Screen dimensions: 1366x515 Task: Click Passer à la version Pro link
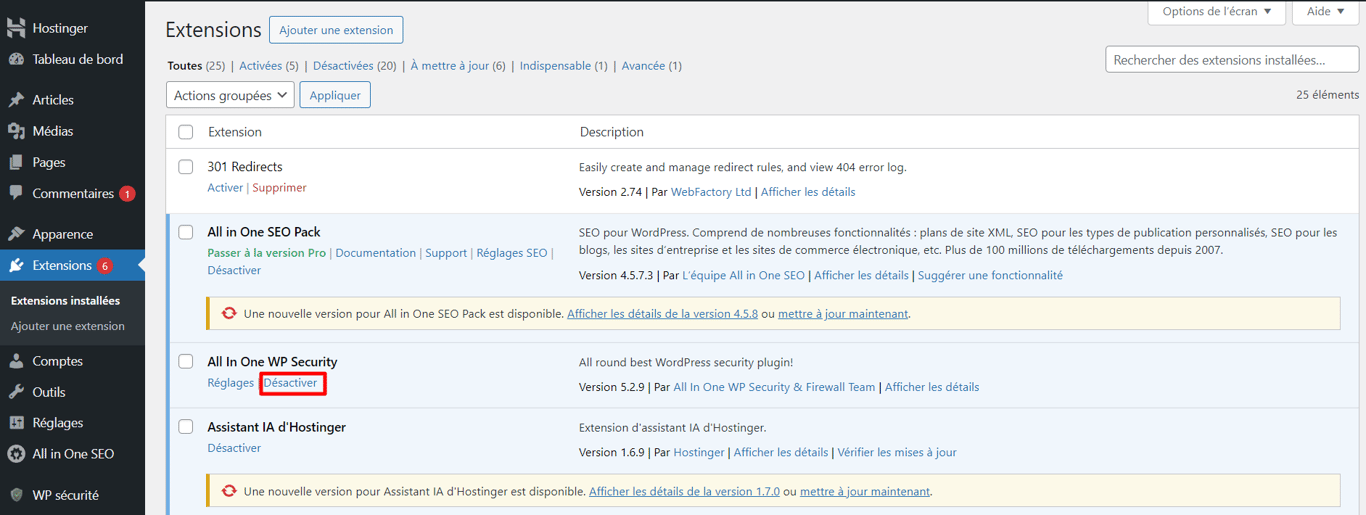(267, 253)
